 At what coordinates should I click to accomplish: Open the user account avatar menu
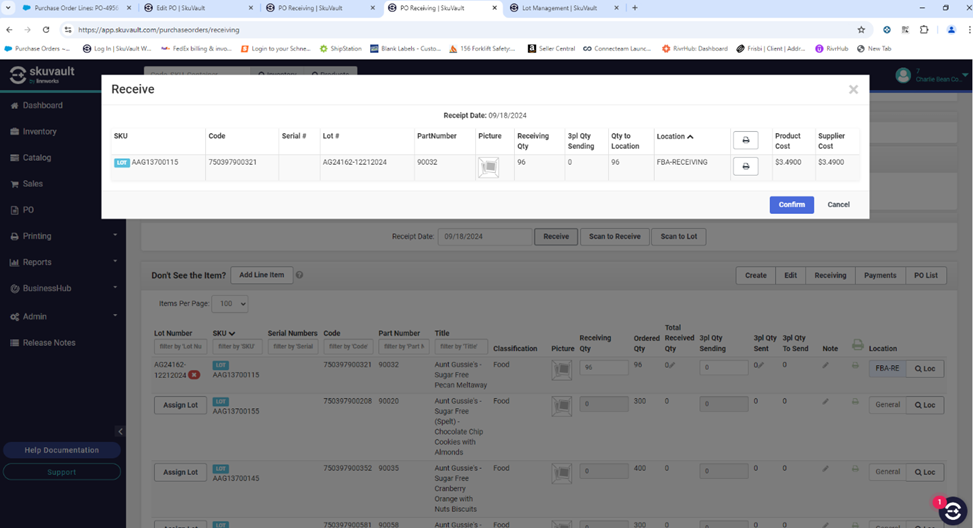(903, 76)
